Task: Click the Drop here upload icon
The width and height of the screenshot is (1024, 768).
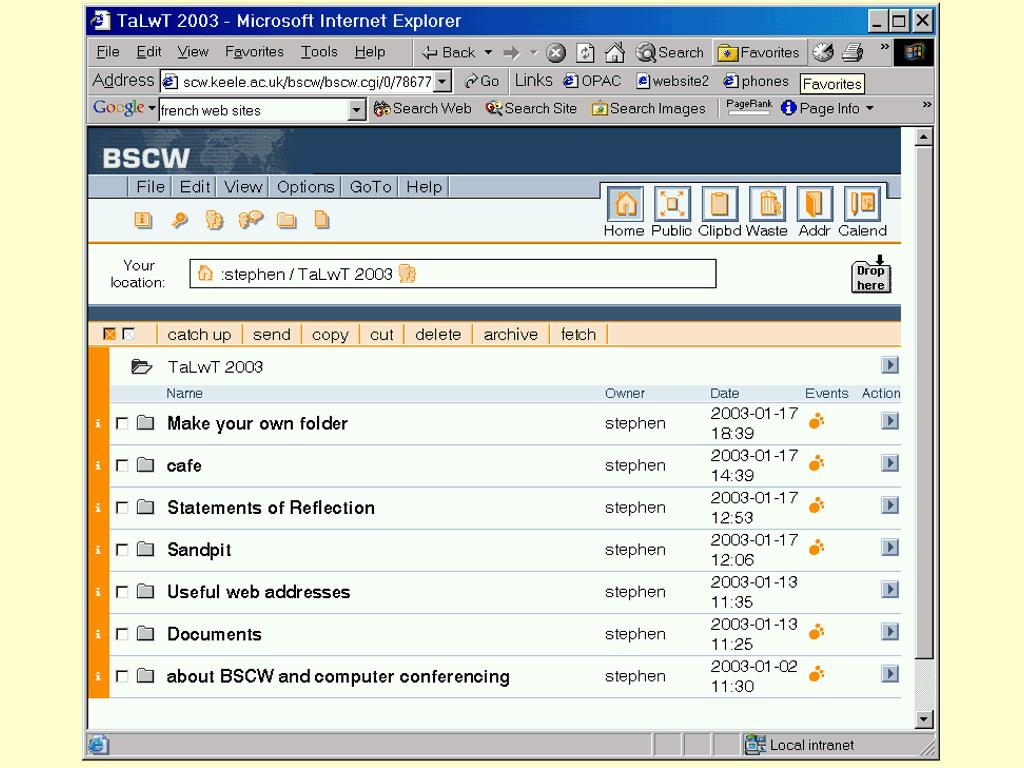Action: [871, 274]
